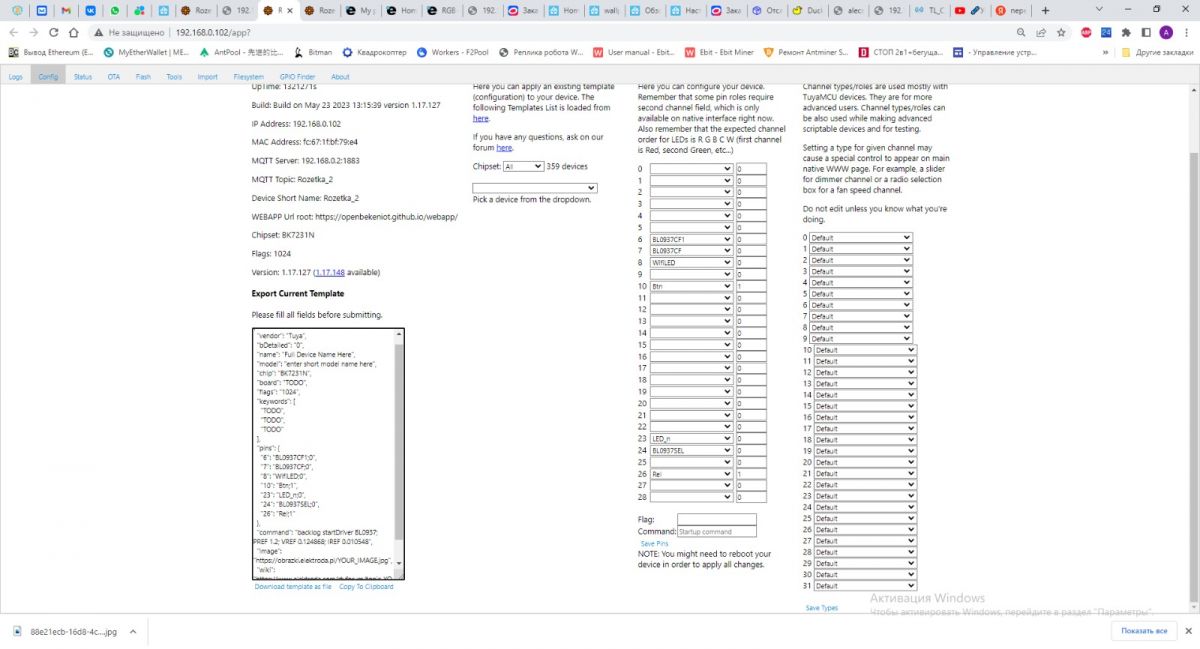The width and height of the screenshot is (1200, 649).
Task: Open the templates list 'here' link
Action: click(x=481, y=118)
